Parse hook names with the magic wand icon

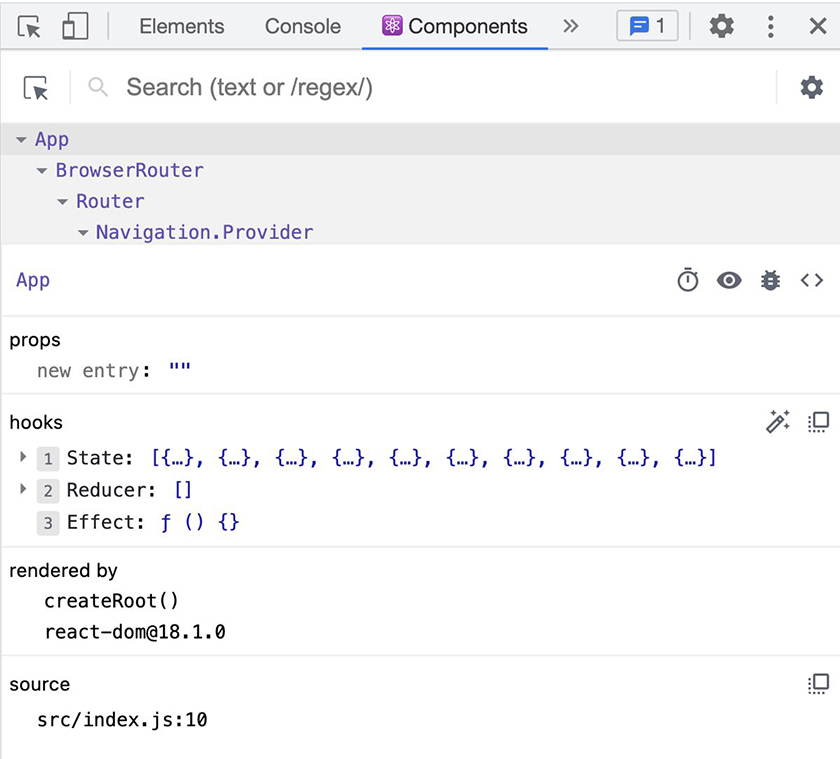(778, 422)
